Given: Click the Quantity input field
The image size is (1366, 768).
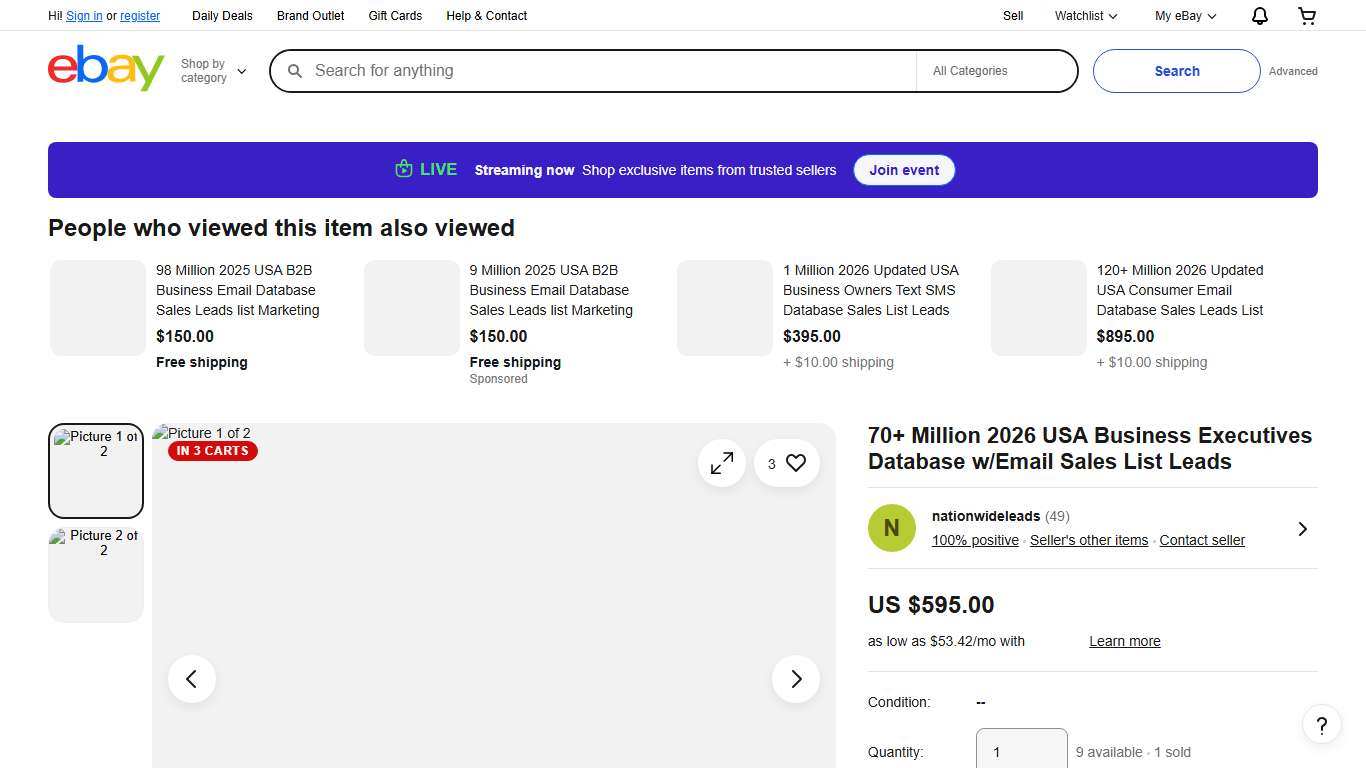Looking at the screenshot, I should tap(1020, 752).
